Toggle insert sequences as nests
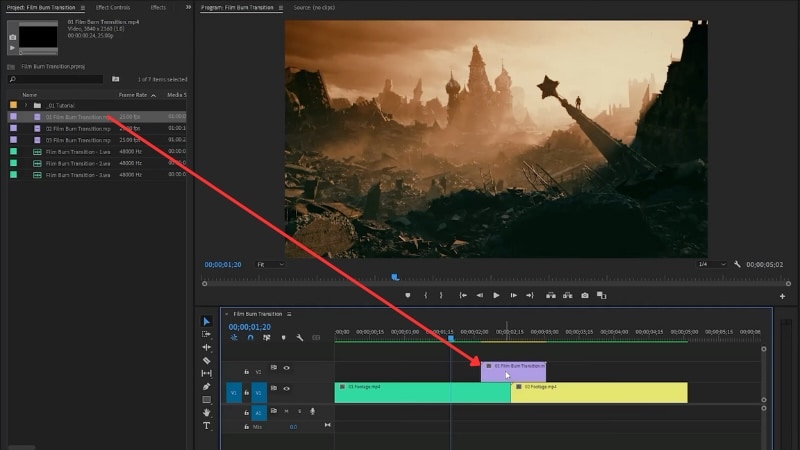Viewport: 800px width, 450px height. [x=234, y=338]
